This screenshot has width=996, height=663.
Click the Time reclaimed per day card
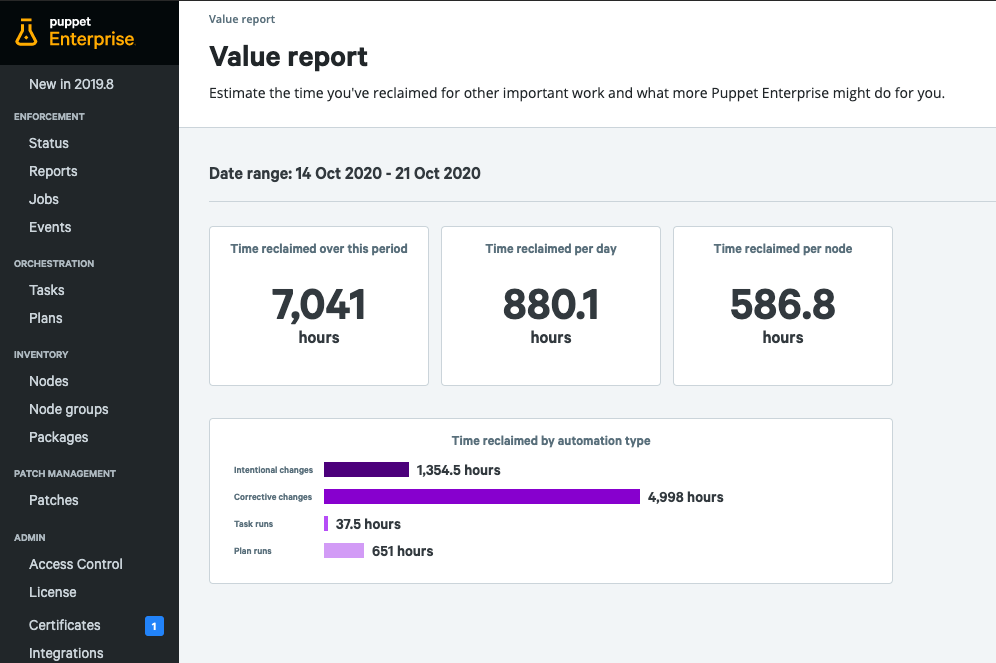coord(550,306)
